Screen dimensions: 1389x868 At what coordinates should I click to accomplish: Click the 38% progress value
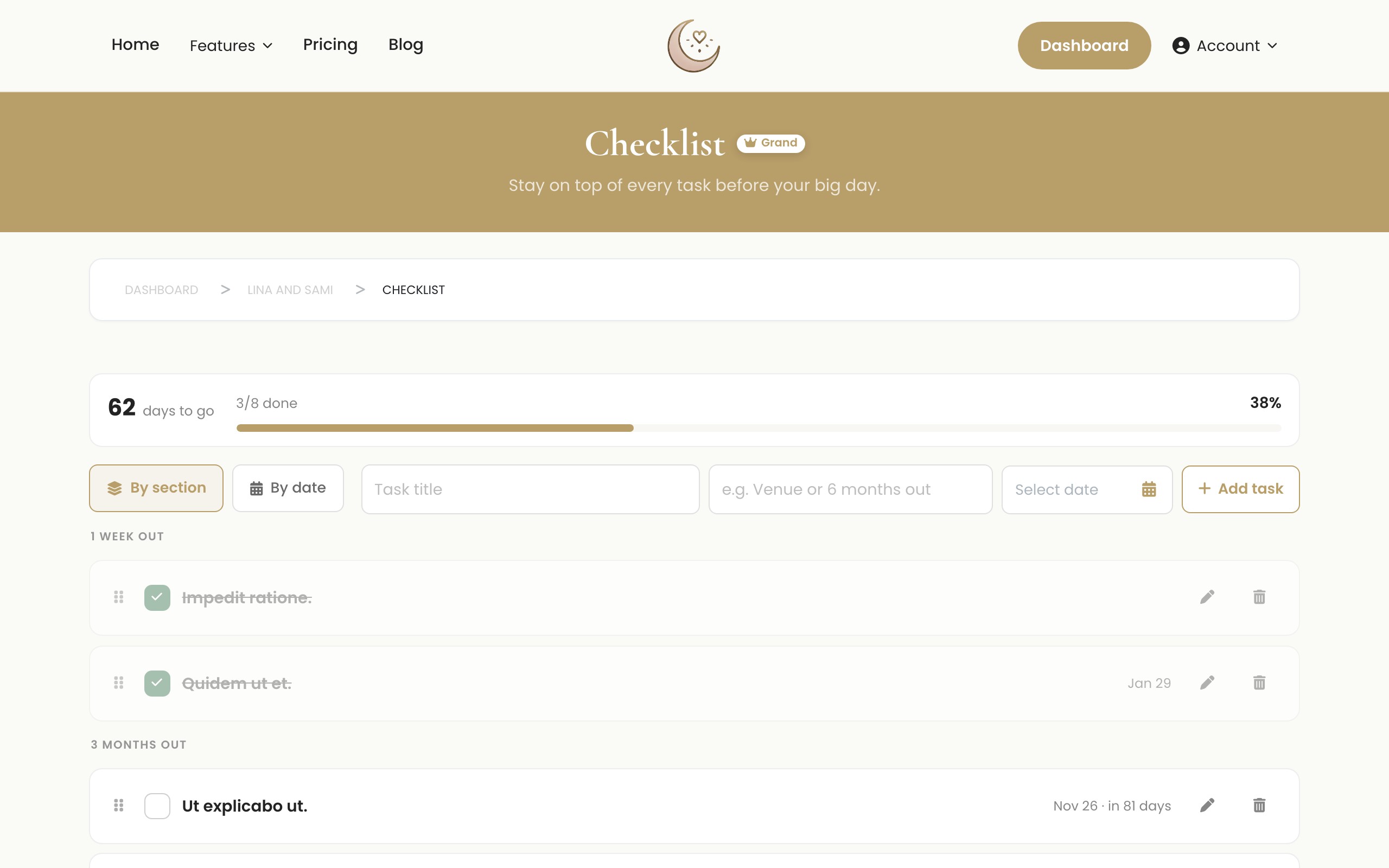click(1265, 403)
